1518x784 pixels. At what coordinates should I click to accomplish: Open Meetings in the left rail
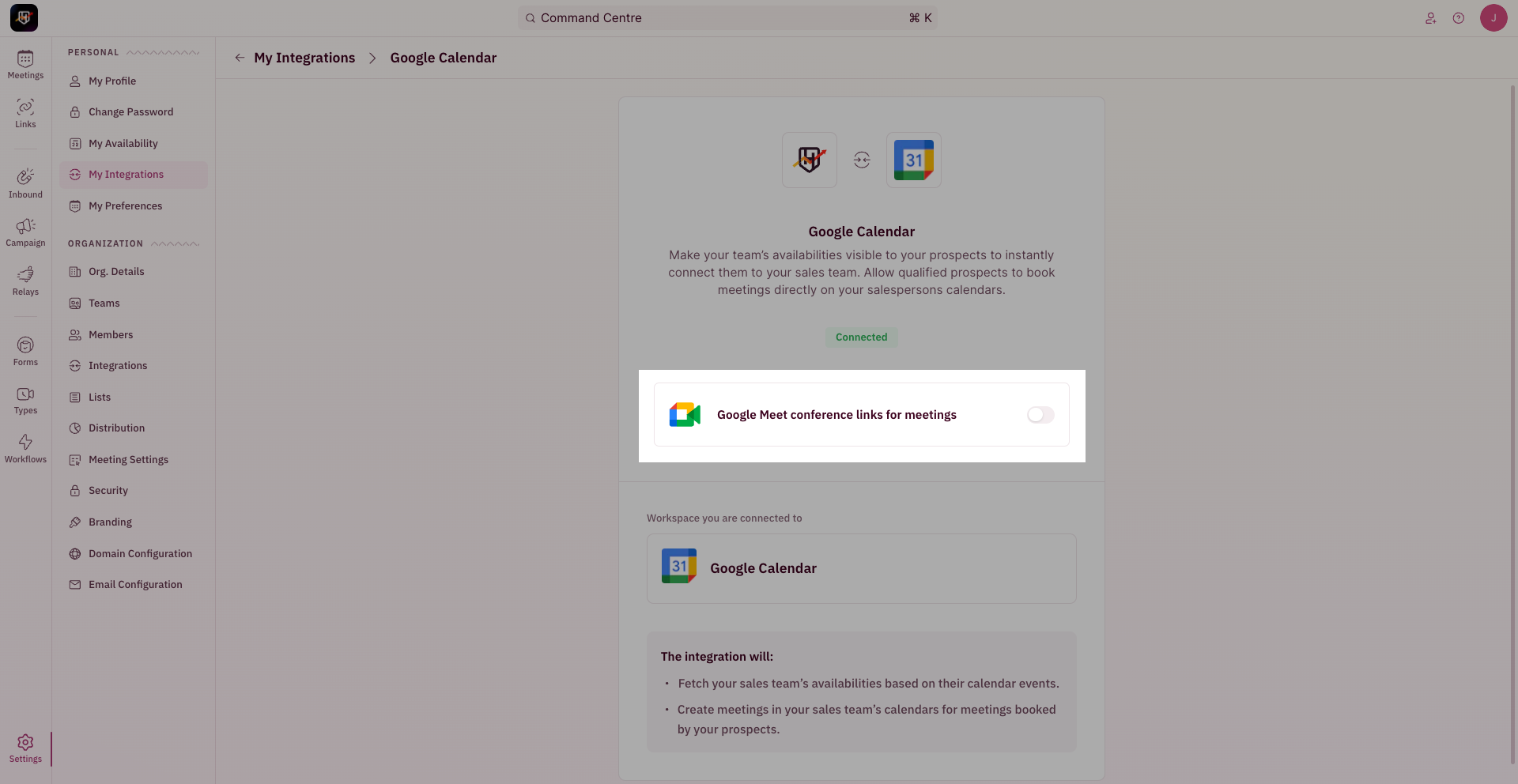(25, 65)
